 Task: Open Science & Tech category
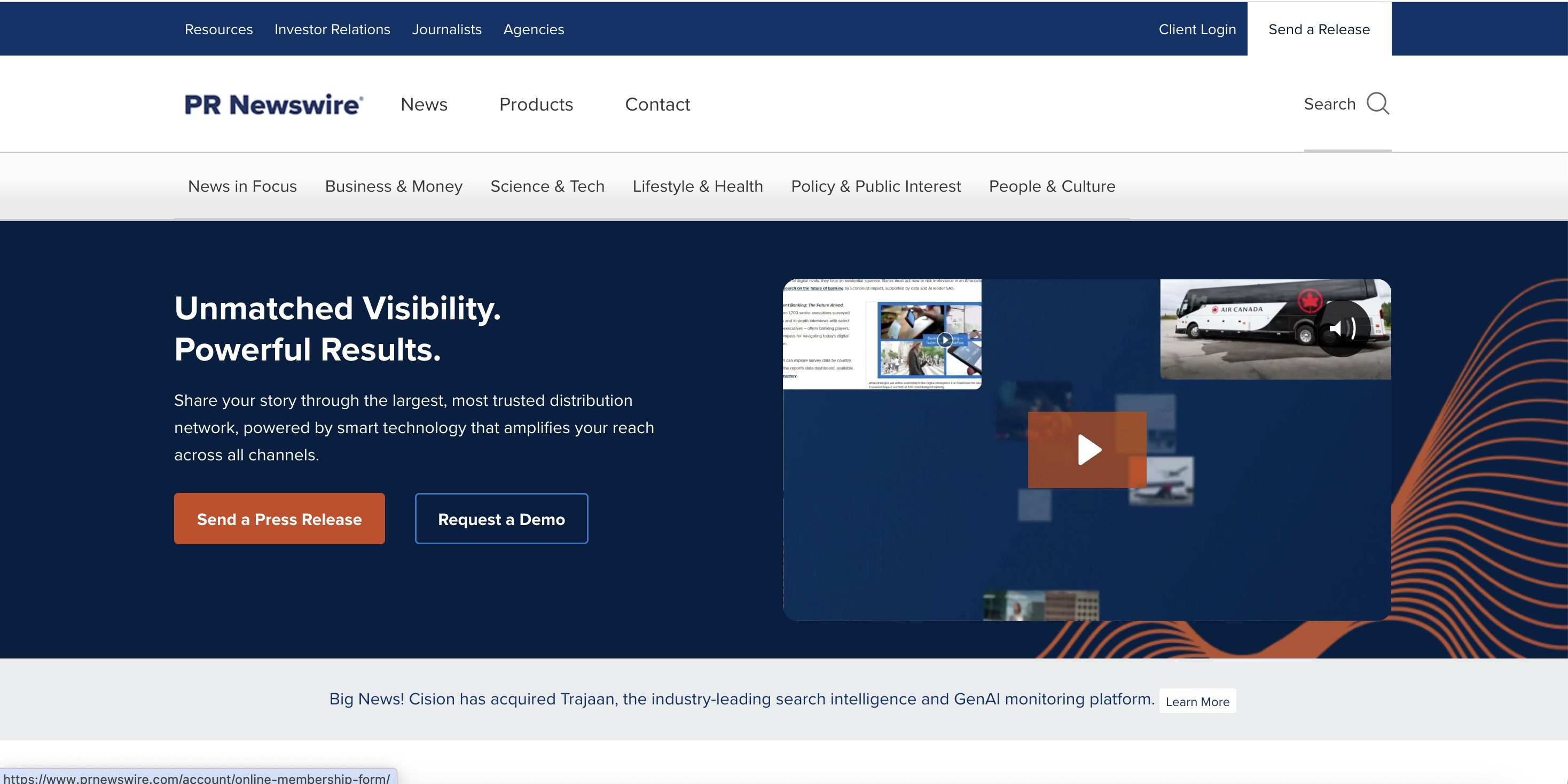(x=547, y=186)
